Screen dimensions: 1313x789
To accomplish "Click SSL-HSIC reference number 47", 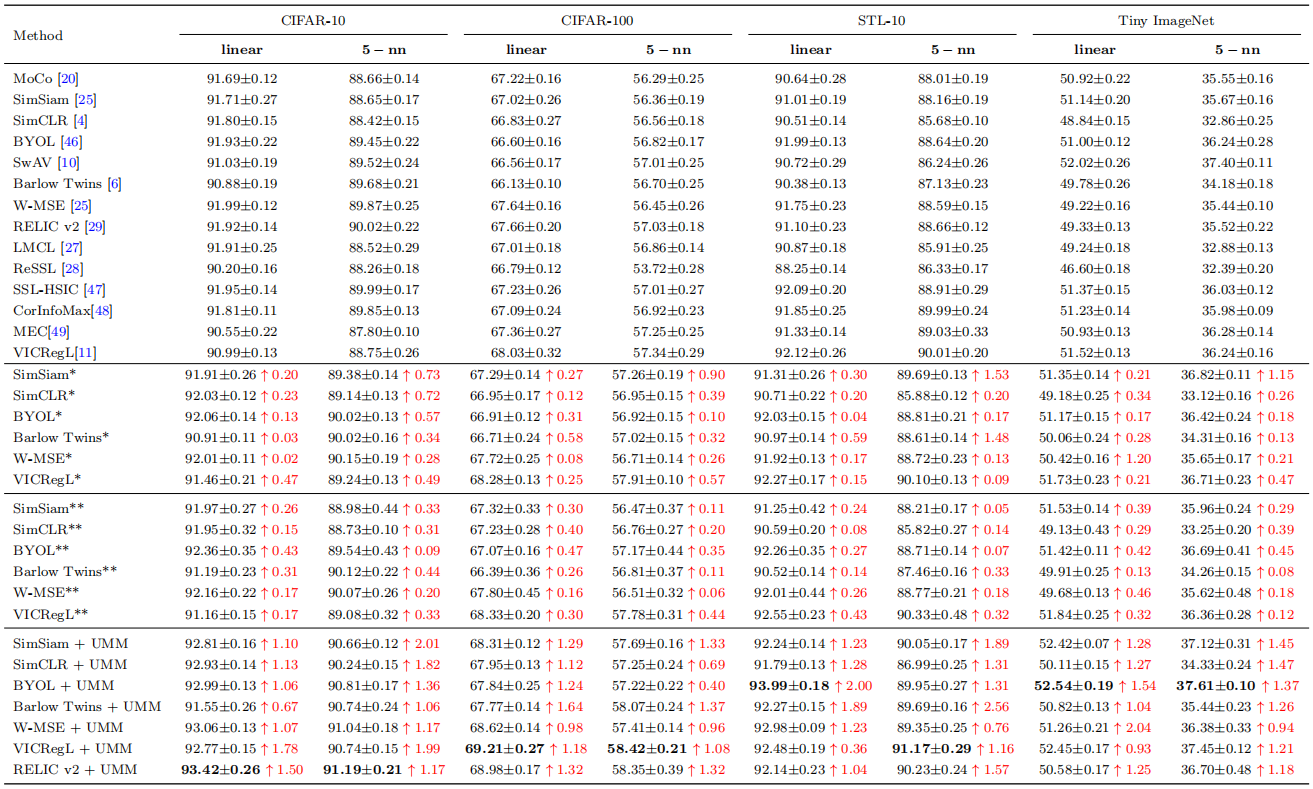I will [x=94, y=288].
